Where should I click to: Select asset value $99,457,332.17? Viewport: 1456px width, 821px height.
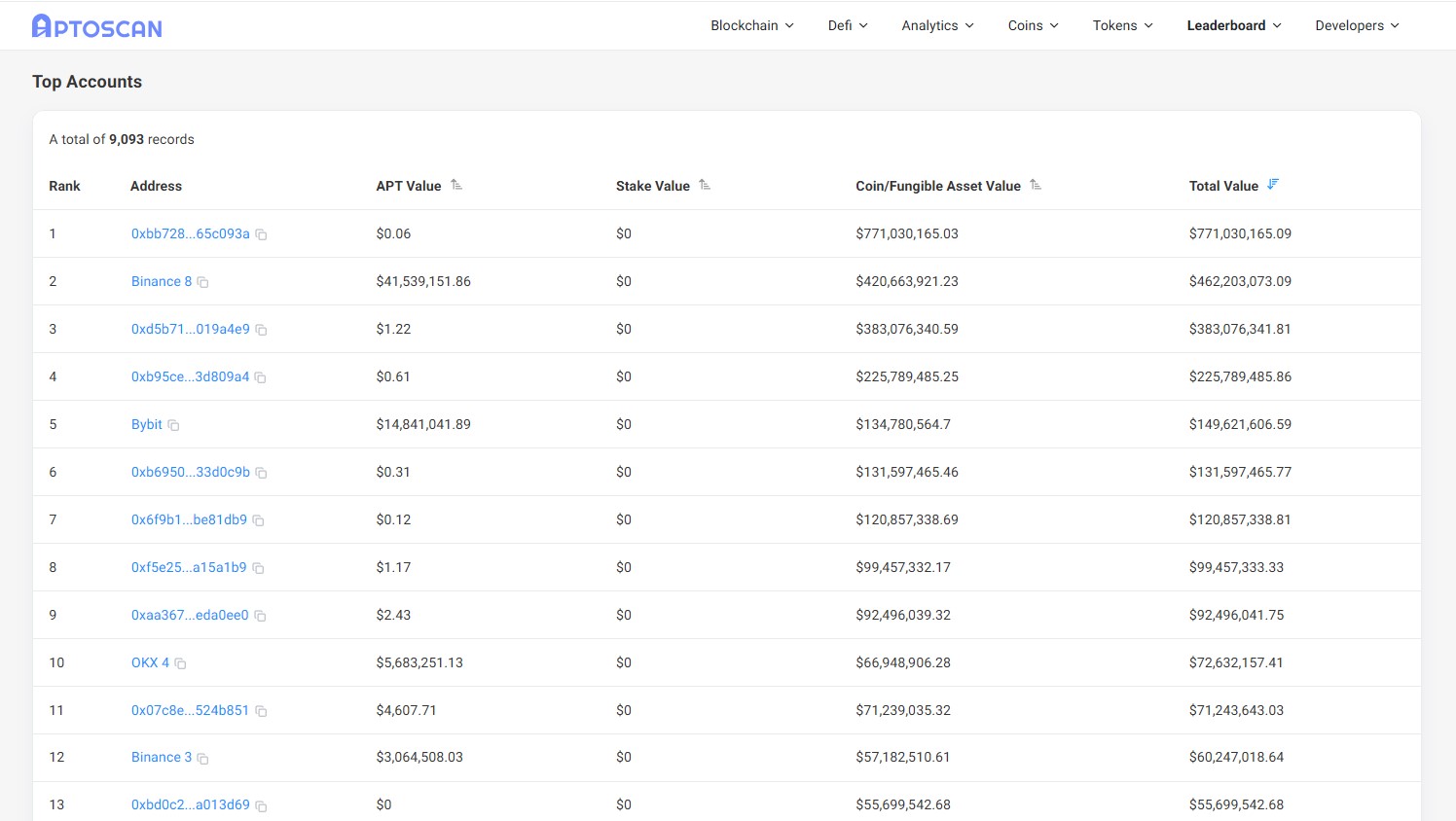(903, 567)
